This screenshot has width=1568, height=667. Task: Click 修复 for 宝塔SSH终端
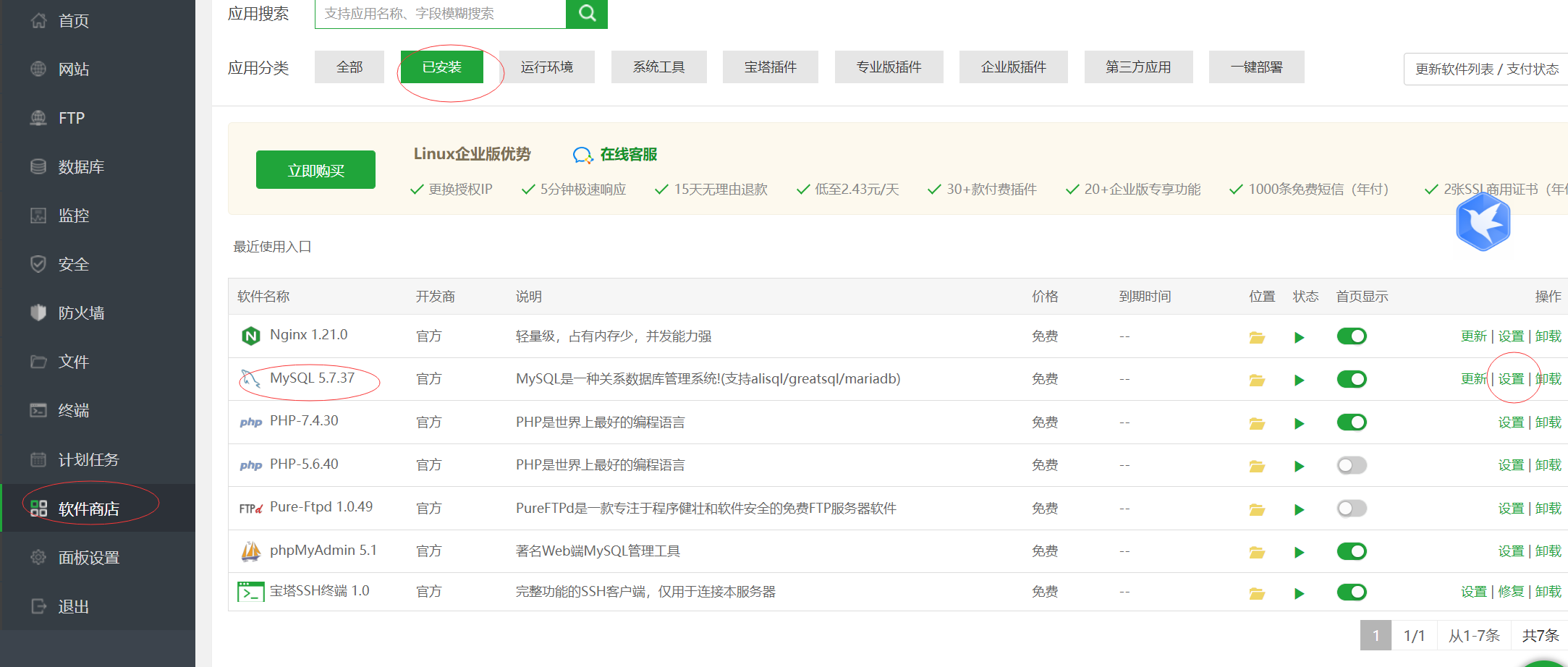[1511, 592]
